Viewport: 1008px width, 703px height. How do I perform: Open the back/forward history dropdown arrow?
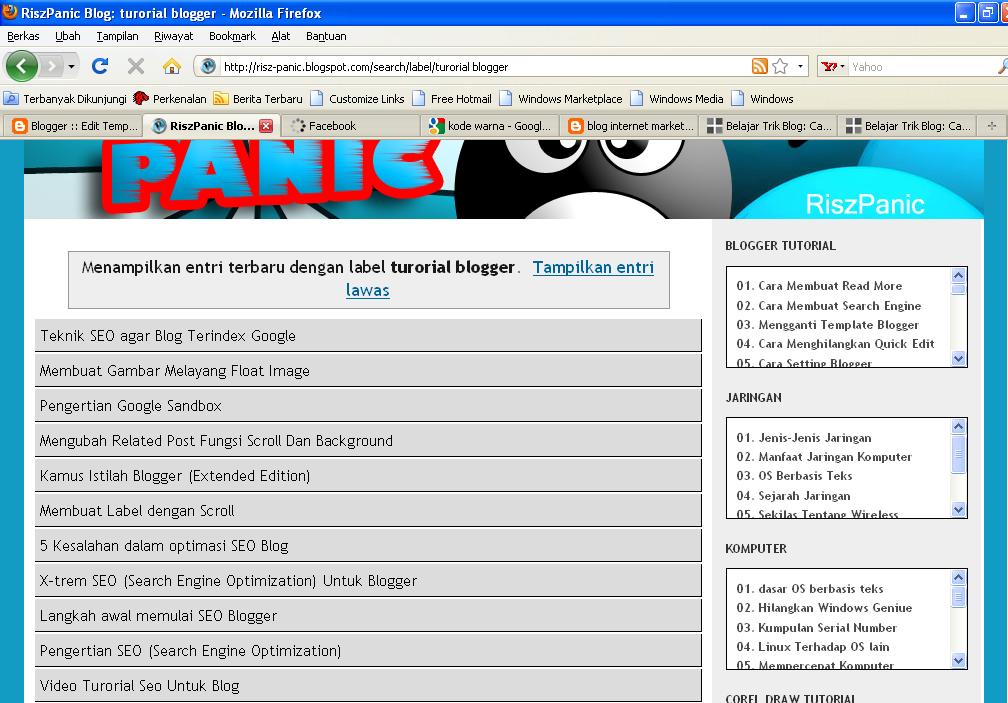pos(71,66)
